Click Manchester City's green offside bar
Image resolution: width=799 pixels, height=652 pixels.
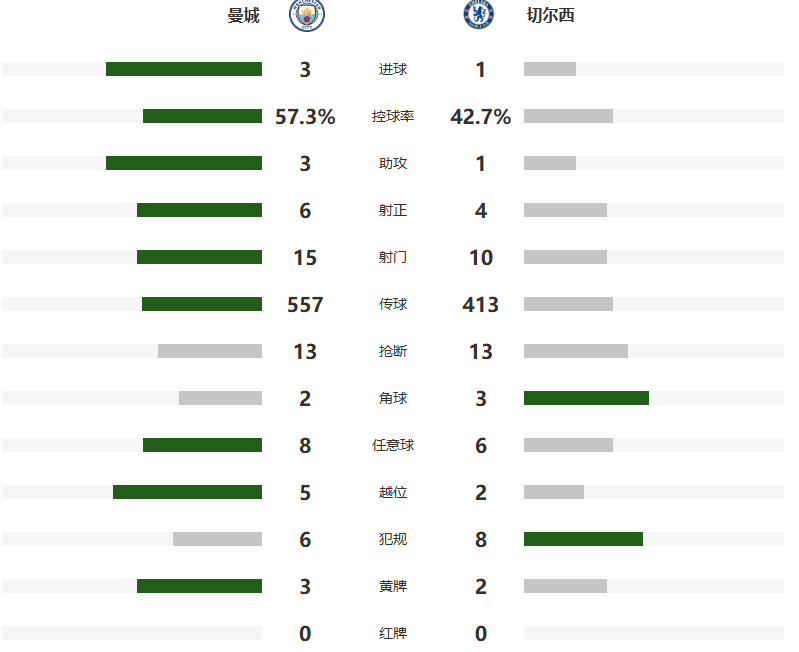click(x=187, y=492)
